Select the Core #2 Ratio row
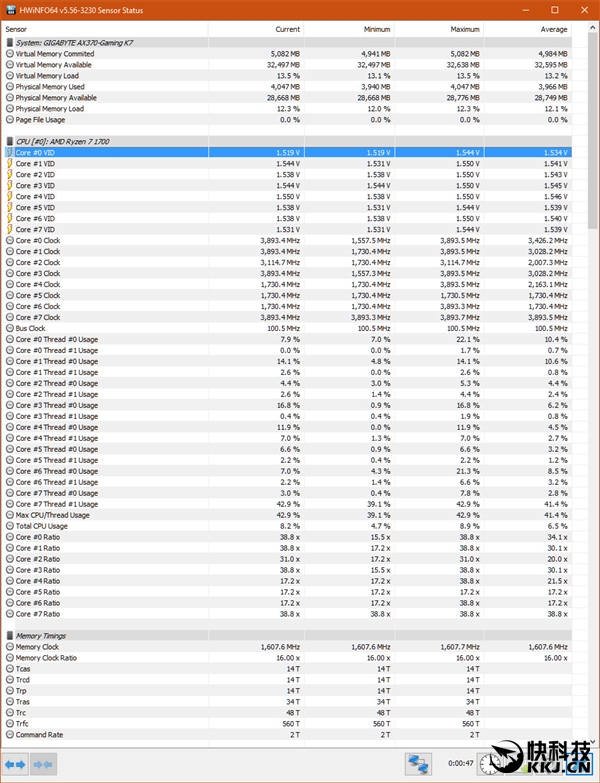Viewport: 600px width, 783px height. pos(287,559)
